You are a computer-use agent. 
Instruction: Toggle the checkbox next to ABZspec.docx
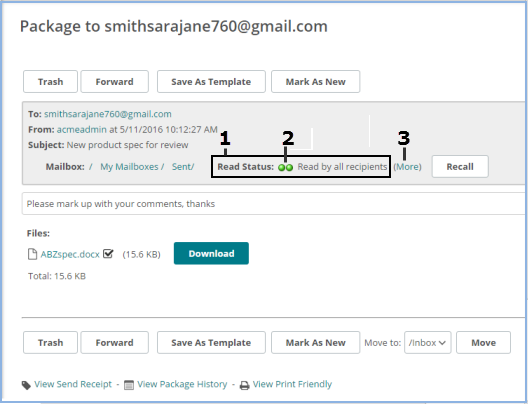(x=108, y=253)
